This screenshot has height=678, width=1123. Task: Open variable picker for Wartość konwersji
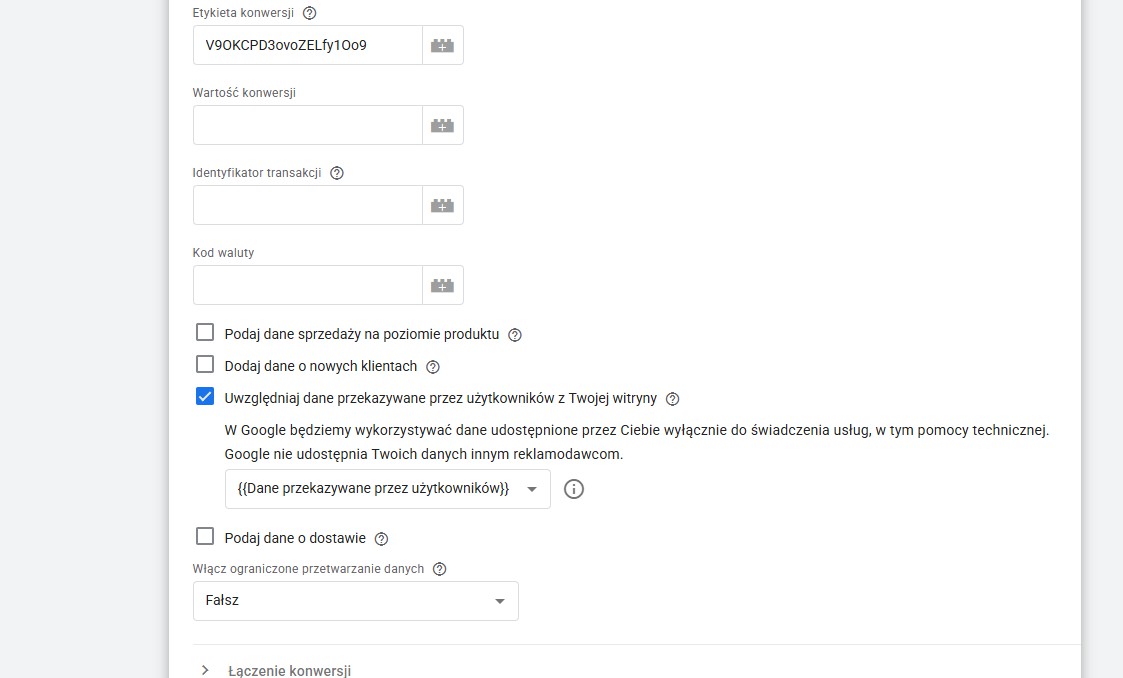[x=442, y=125]
